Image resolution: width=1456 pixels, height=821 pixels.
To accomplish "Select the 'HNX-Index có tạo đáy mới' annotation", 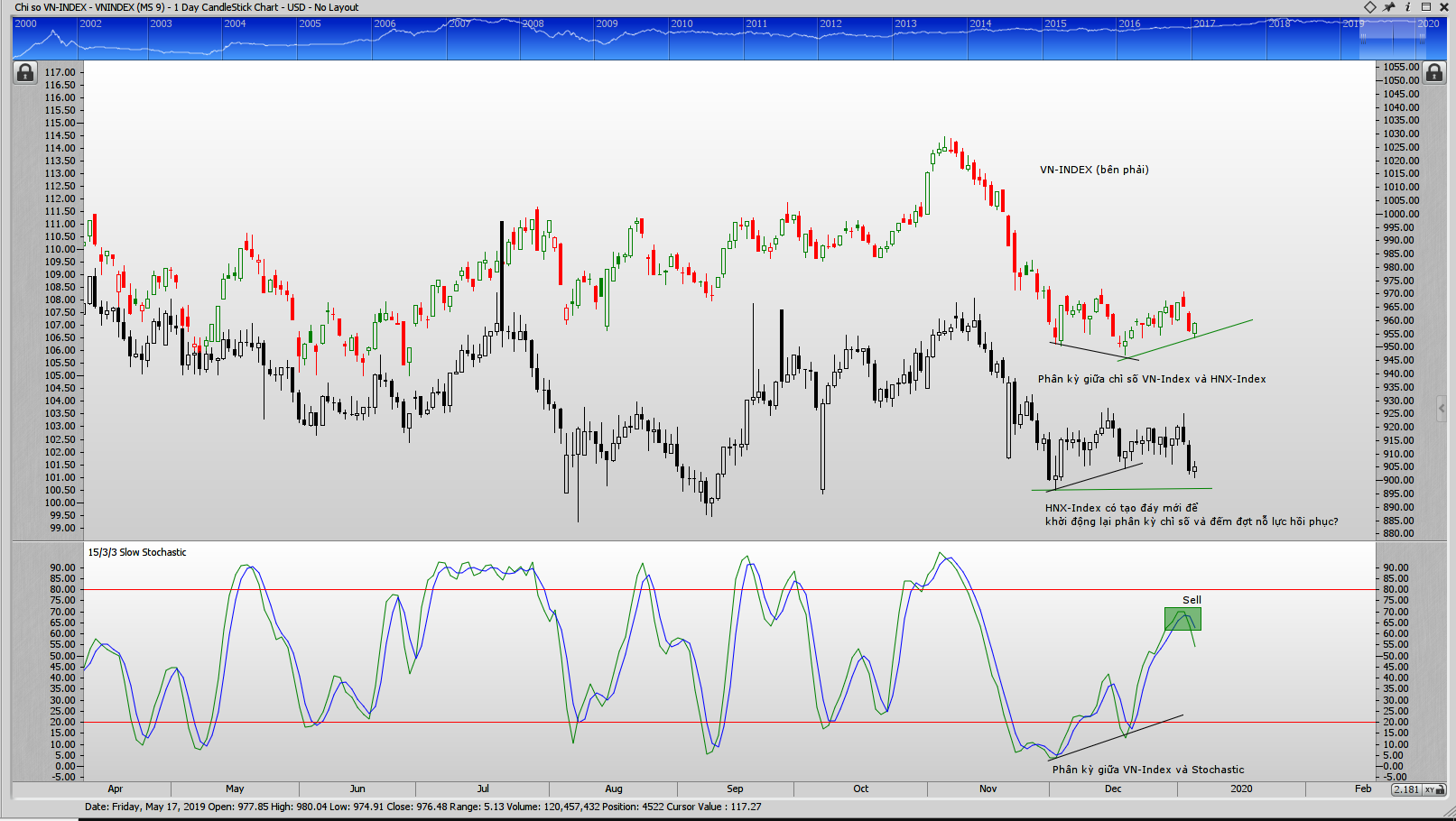I will point(1121,508).
